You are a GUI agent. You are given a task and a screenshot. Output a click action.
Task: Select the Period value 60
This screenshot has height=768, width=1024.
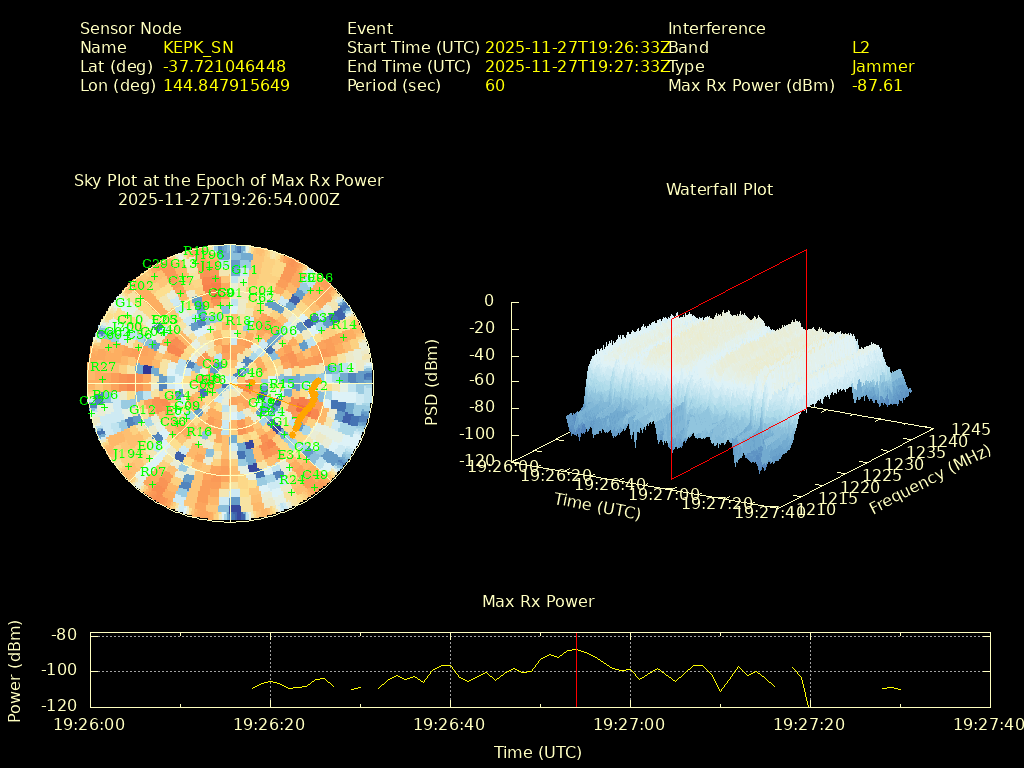pos(495,86)
